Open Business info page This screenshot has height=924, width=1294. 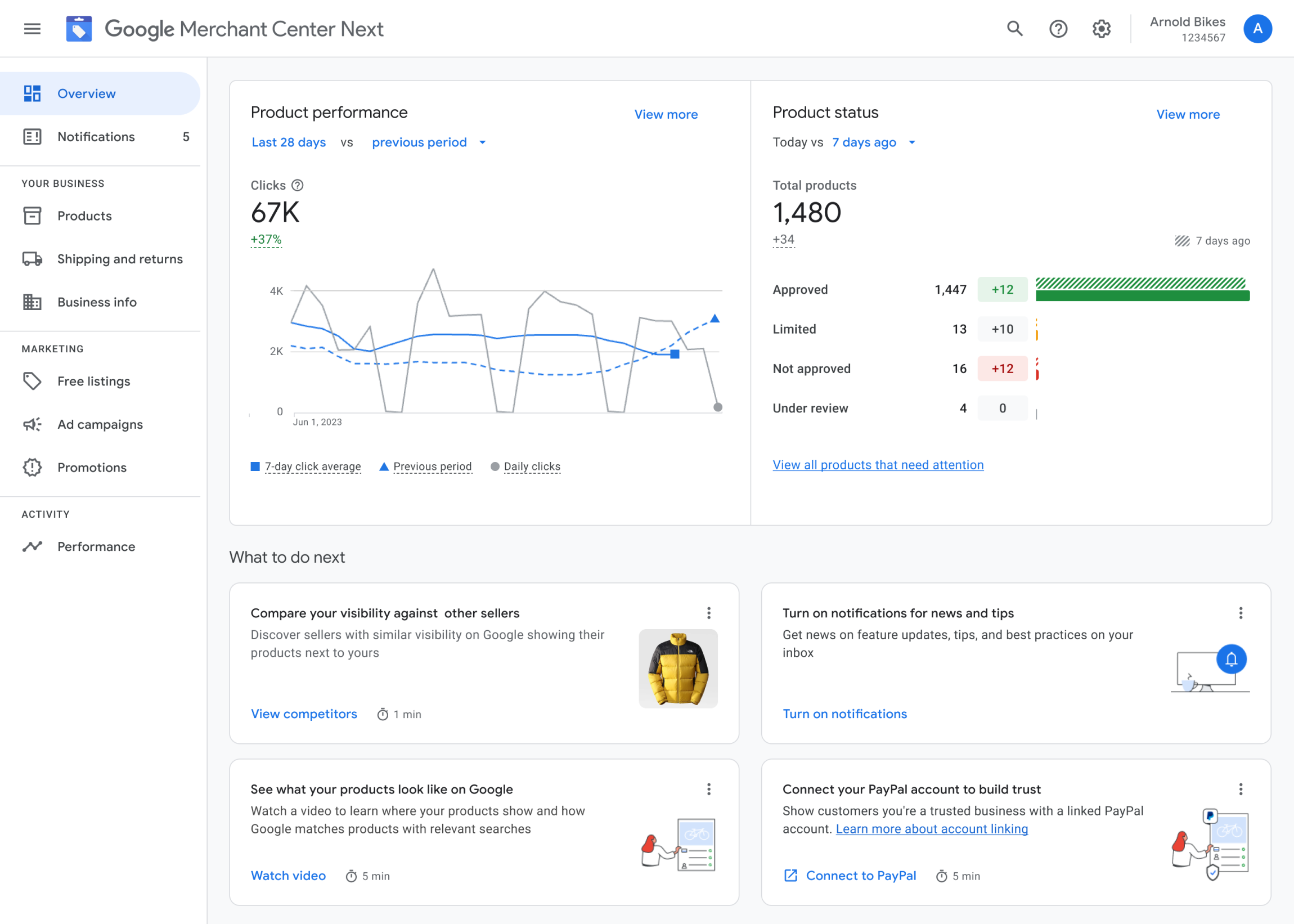(x=100, y=302)
